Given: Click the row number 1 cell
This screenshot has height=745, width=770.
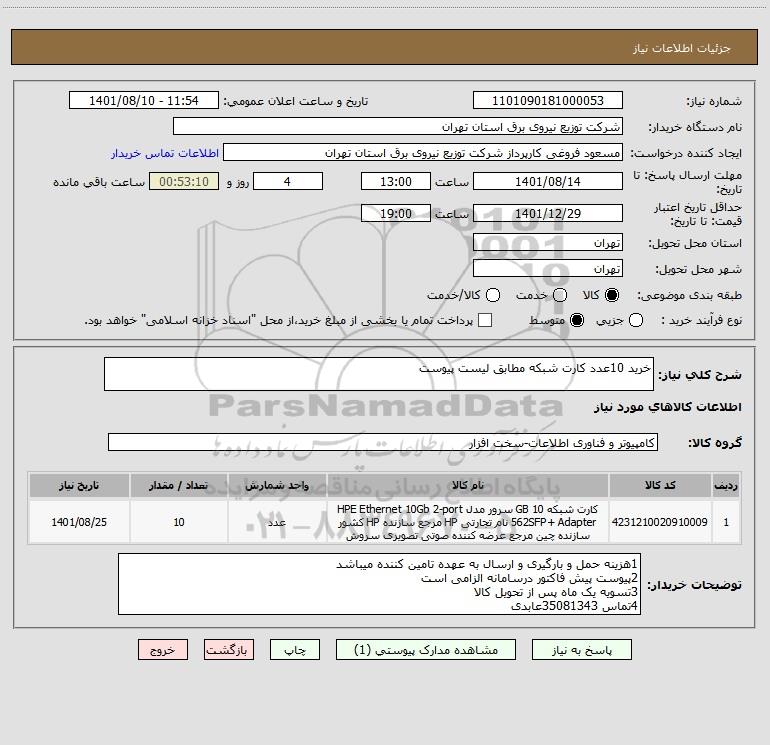Looking at the screenshot, I should 726,522.
